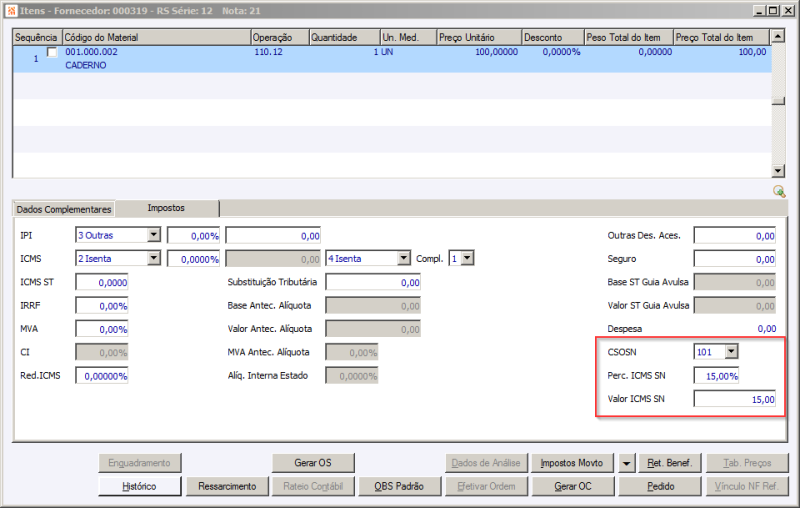Viewport: 800px width, 508px height.
Task: Click the Quantidade column header
Action: tap(345, 37)
